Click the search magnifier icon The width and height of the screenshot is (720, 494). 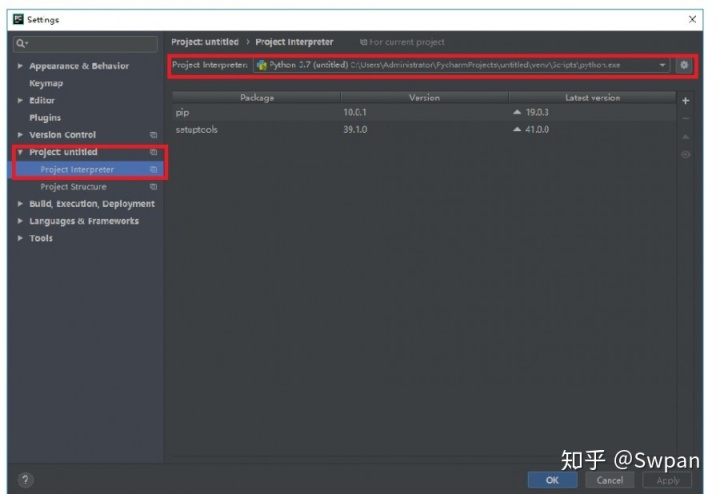[22, 44]
